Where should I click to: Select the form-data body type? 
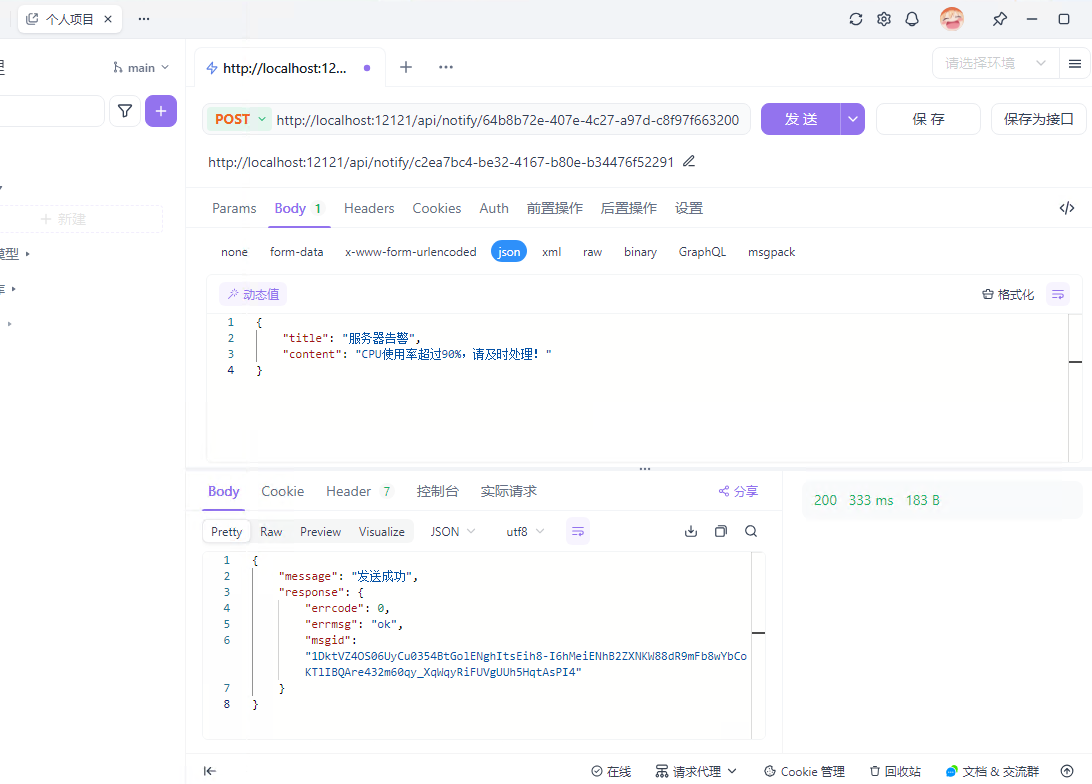(x=297, y=252)
